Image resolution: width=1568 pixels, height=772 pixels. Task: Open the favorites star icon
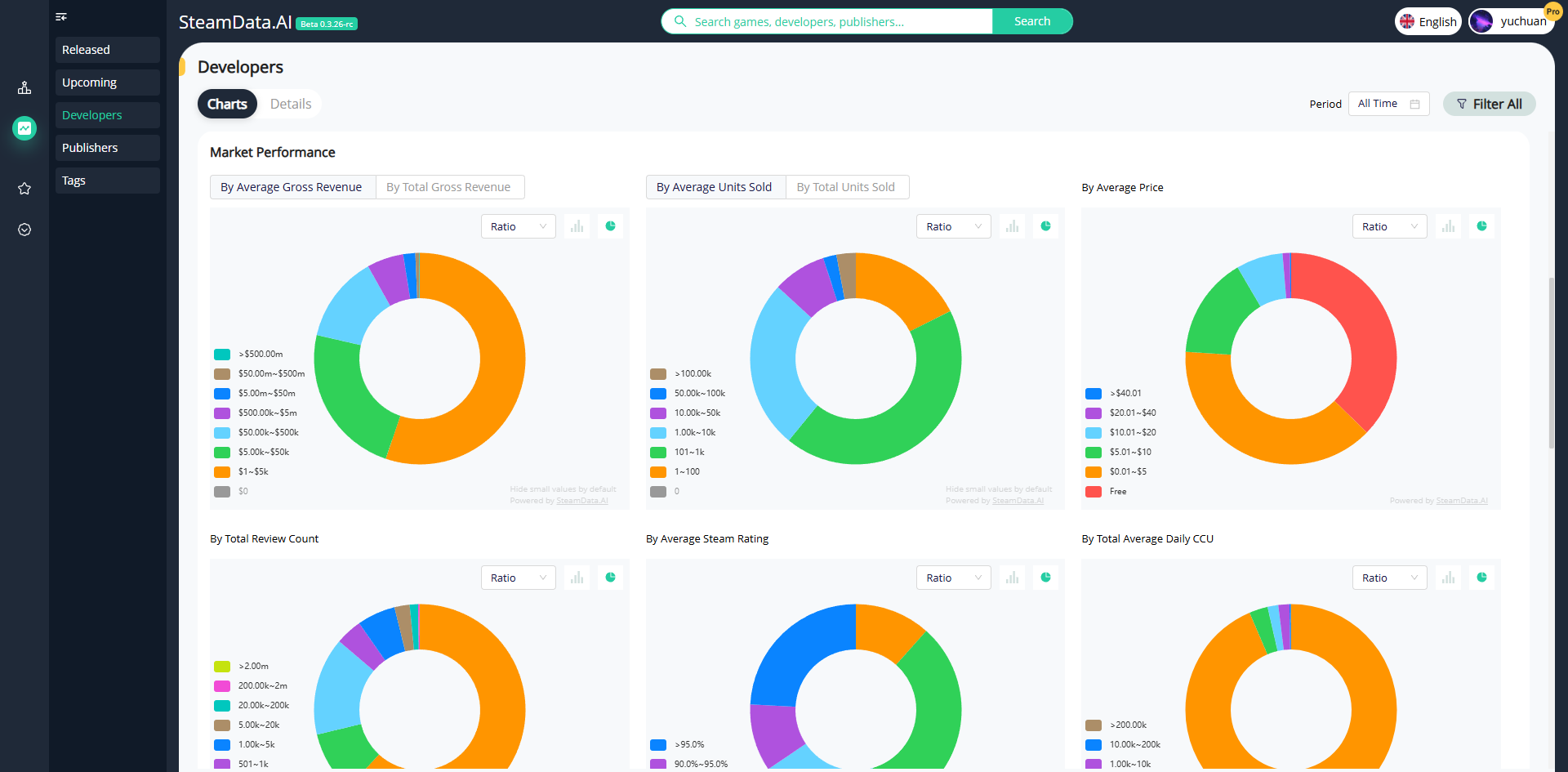point(24,189)
